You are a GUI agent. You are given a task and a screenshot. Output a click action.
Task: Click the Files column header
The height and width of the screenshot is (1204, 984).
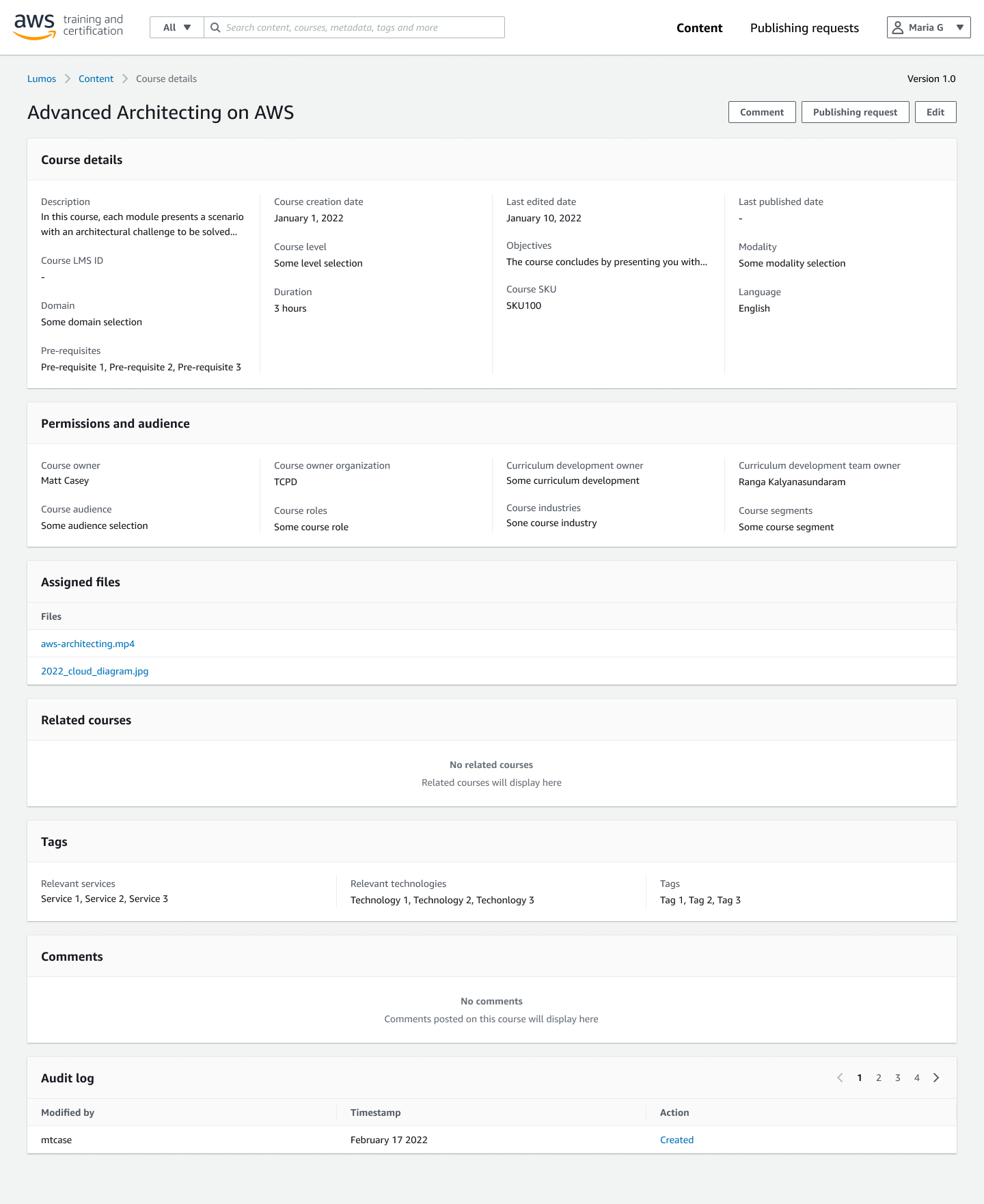pyautogui.click(x=51, y=616)
